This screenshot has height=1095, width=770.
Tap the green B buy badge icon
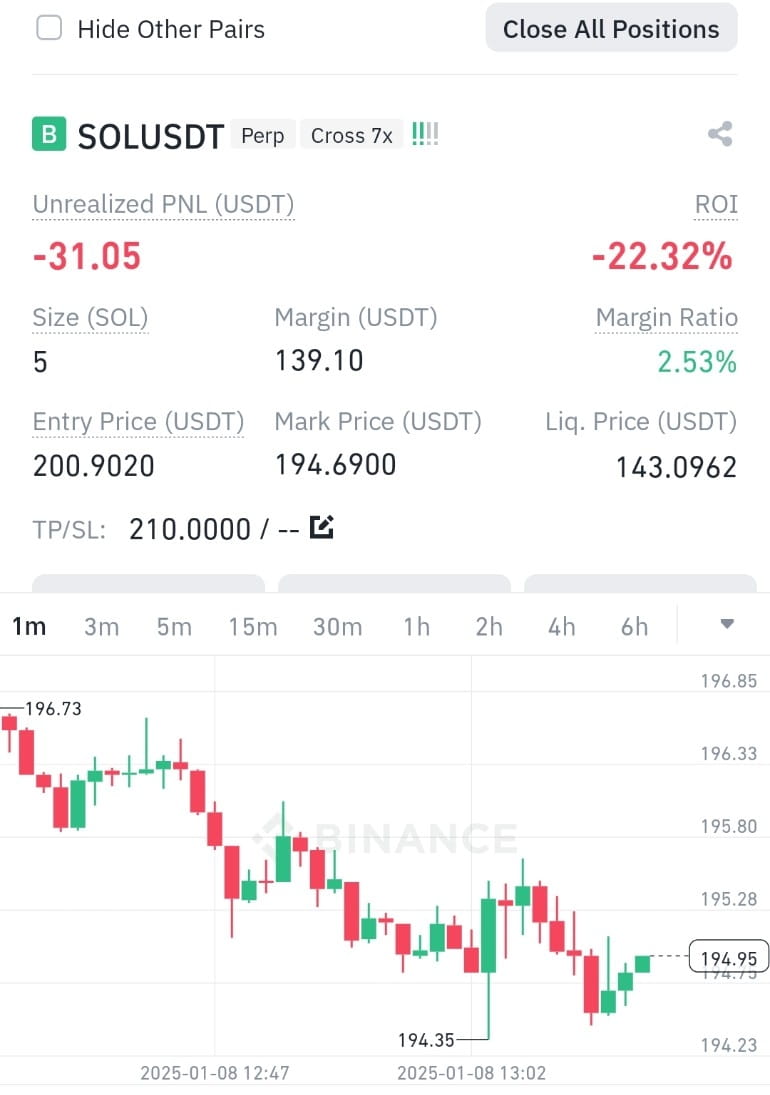click(49, 134)
